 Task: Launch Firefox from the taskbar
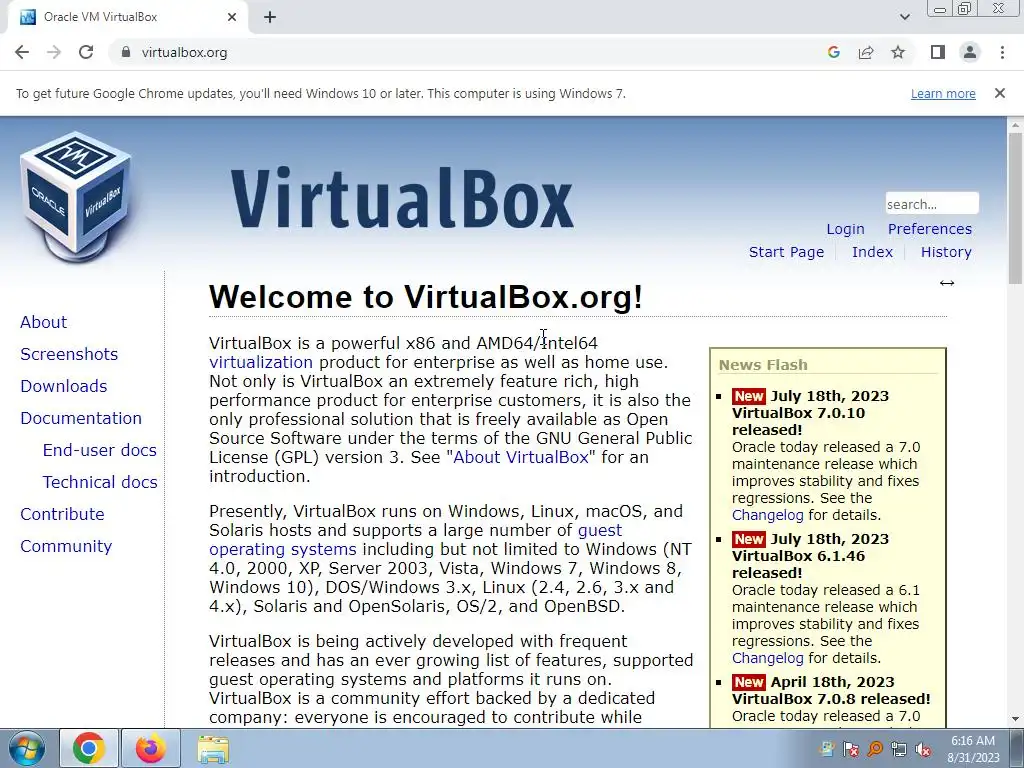151,748
